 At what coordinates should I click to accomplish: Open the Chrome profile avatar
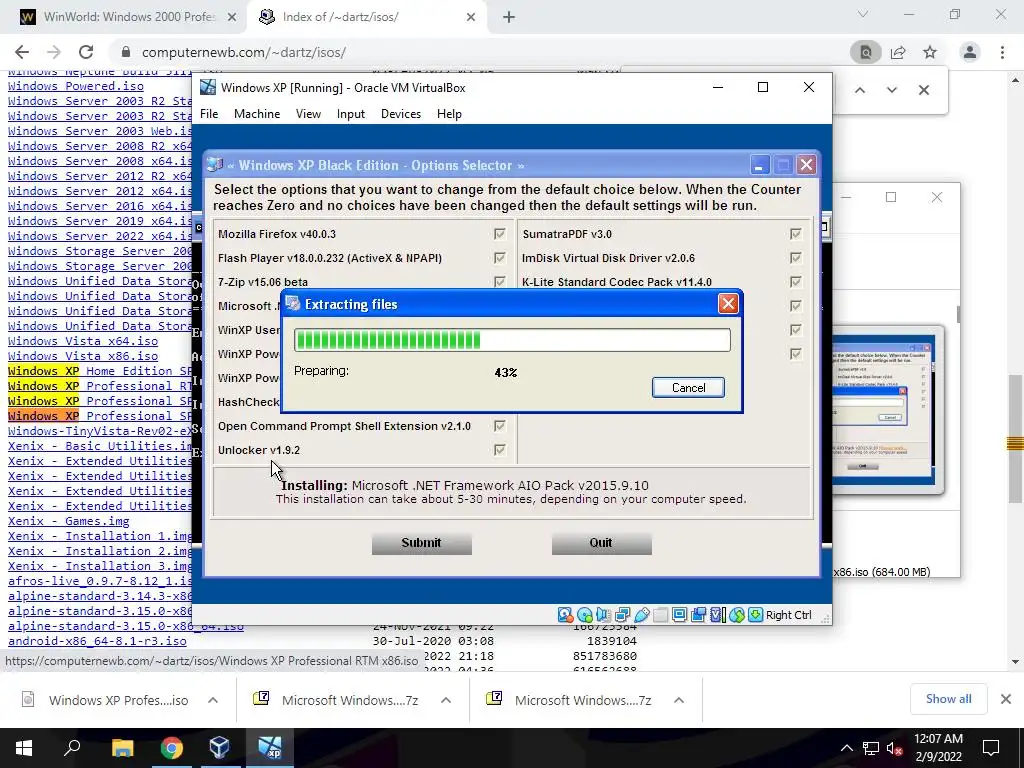click(x=970, y=52)
